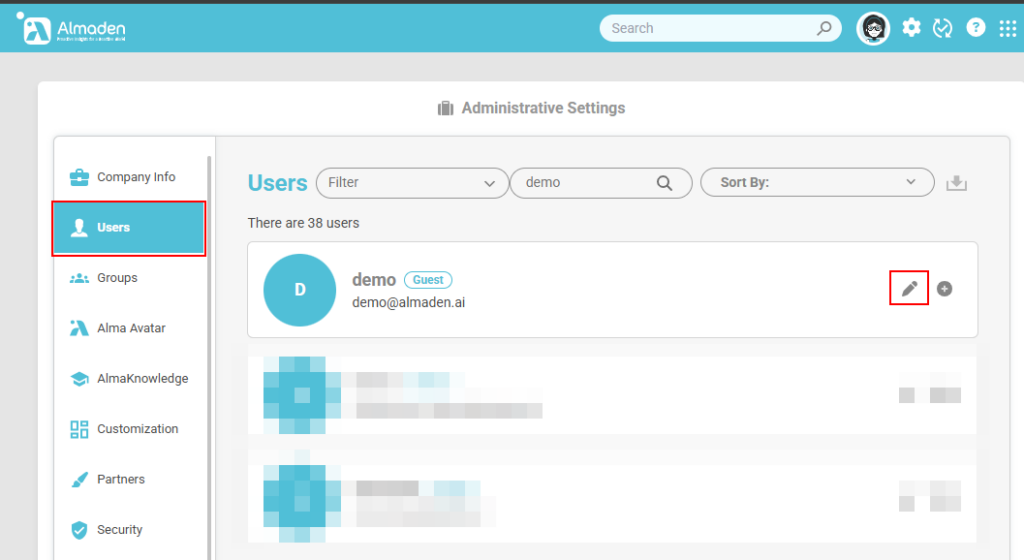1024x560 pixels.
Task: Click the download users list icon
Action: tap(957, 183)
